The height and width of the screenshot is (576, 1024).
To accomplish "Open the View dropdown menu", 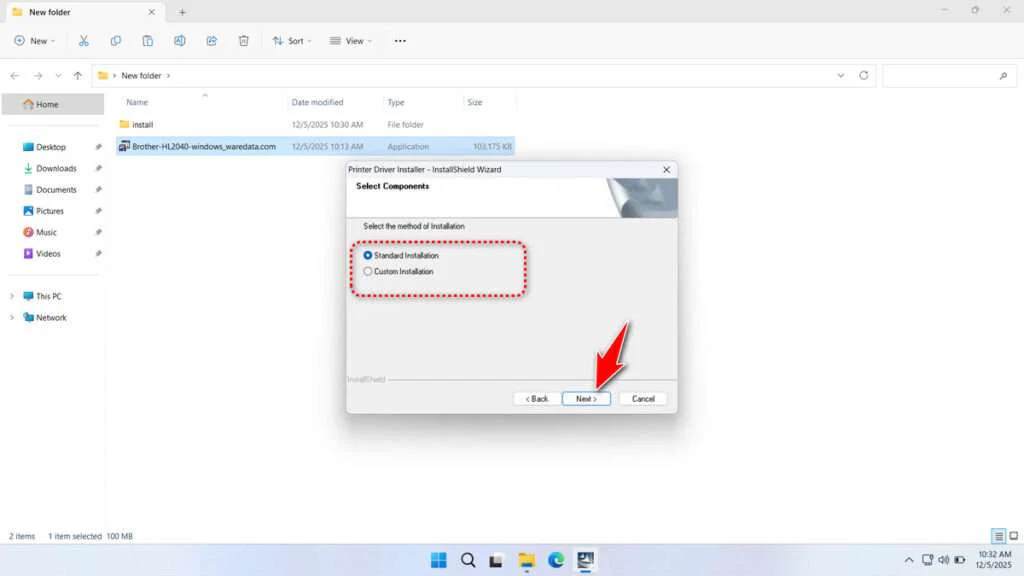I will [x=352, y=40].
